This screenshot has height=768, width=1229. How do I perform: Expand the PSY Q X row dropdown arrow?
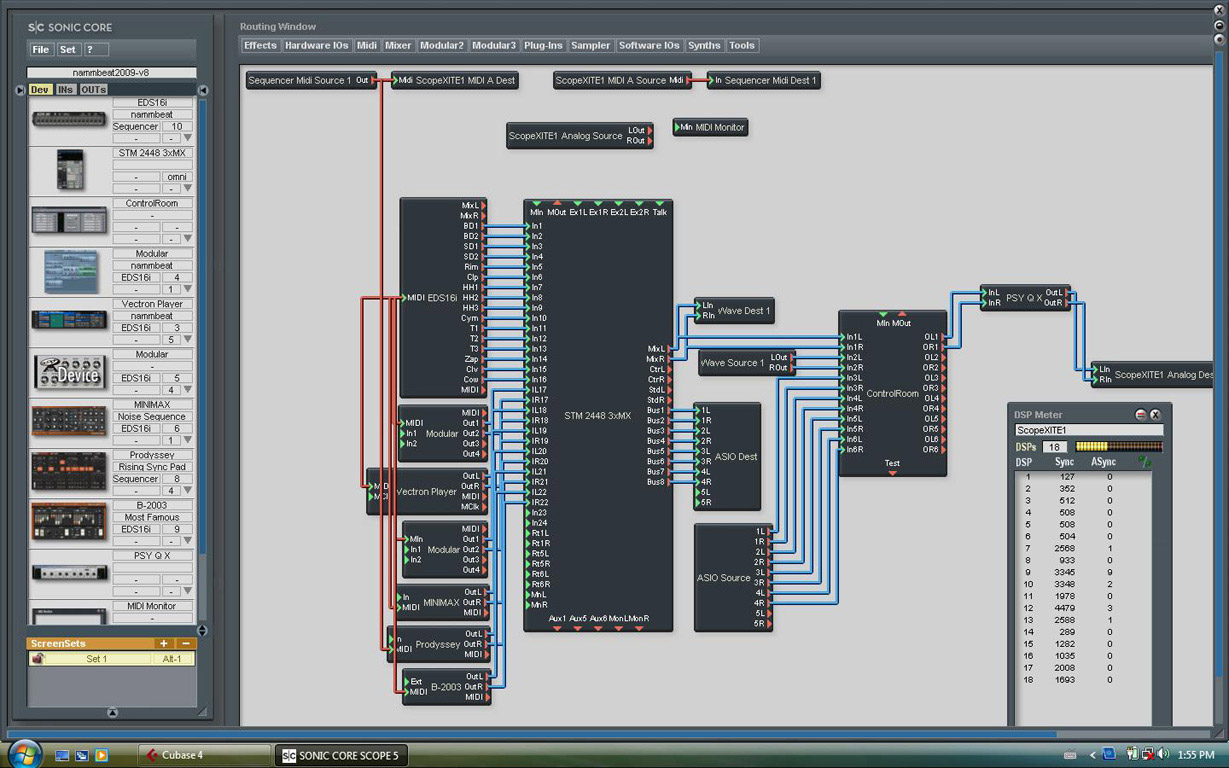187,591
